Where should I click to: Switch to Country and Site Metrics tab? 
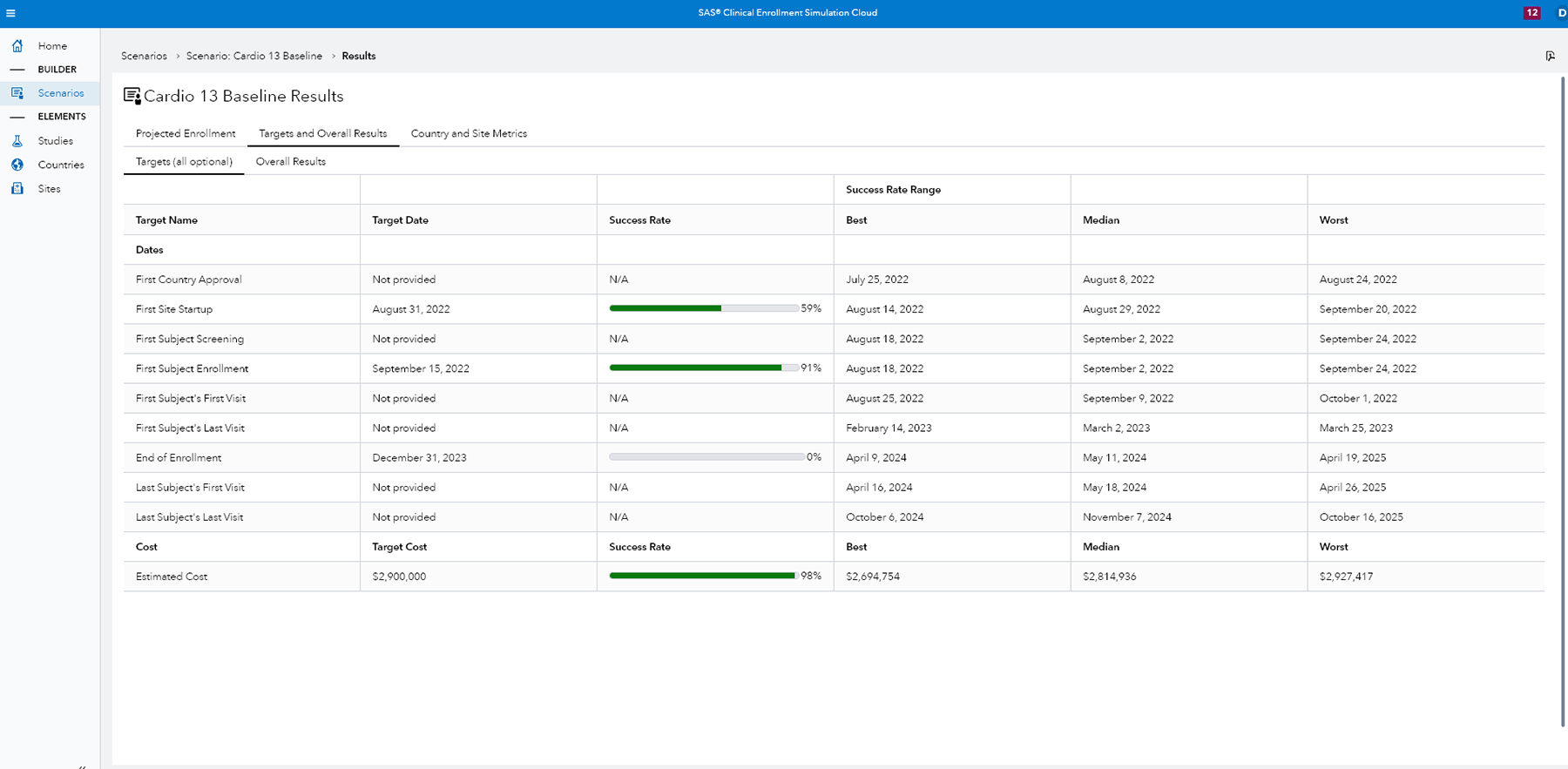[x=469, y=133]
